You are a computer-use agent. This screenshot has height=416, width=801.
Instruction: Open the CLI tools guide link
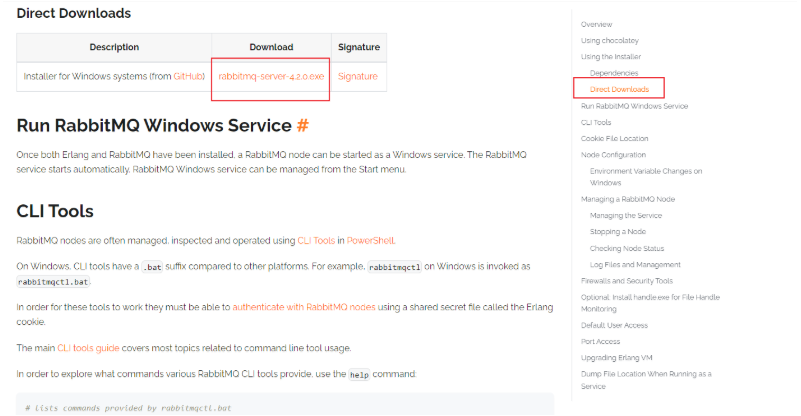point(88,348)
